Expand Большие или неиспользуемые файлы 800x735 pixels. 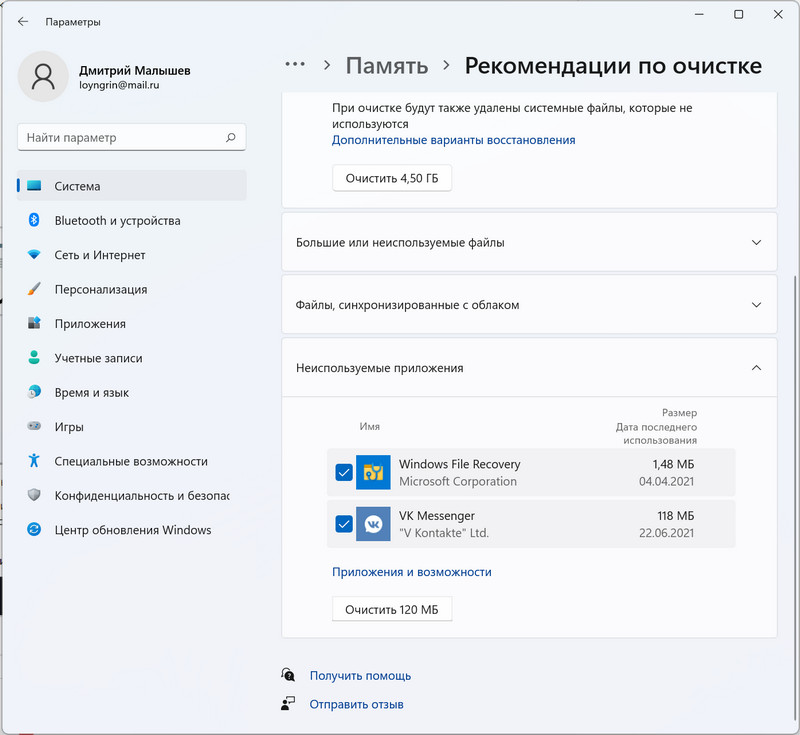[757, 241]
